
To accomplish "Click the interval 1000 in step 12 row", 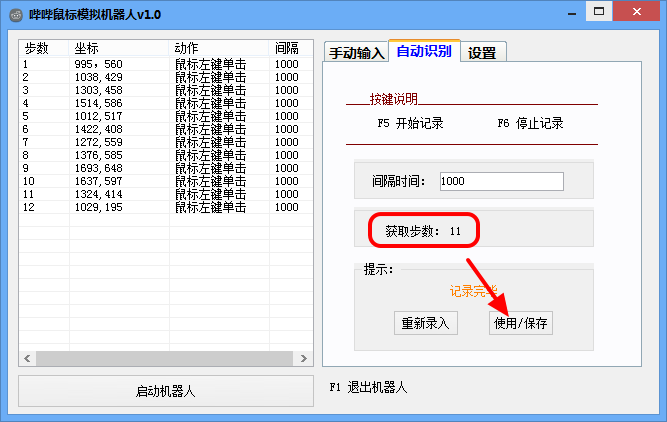I will pos(287,207).
